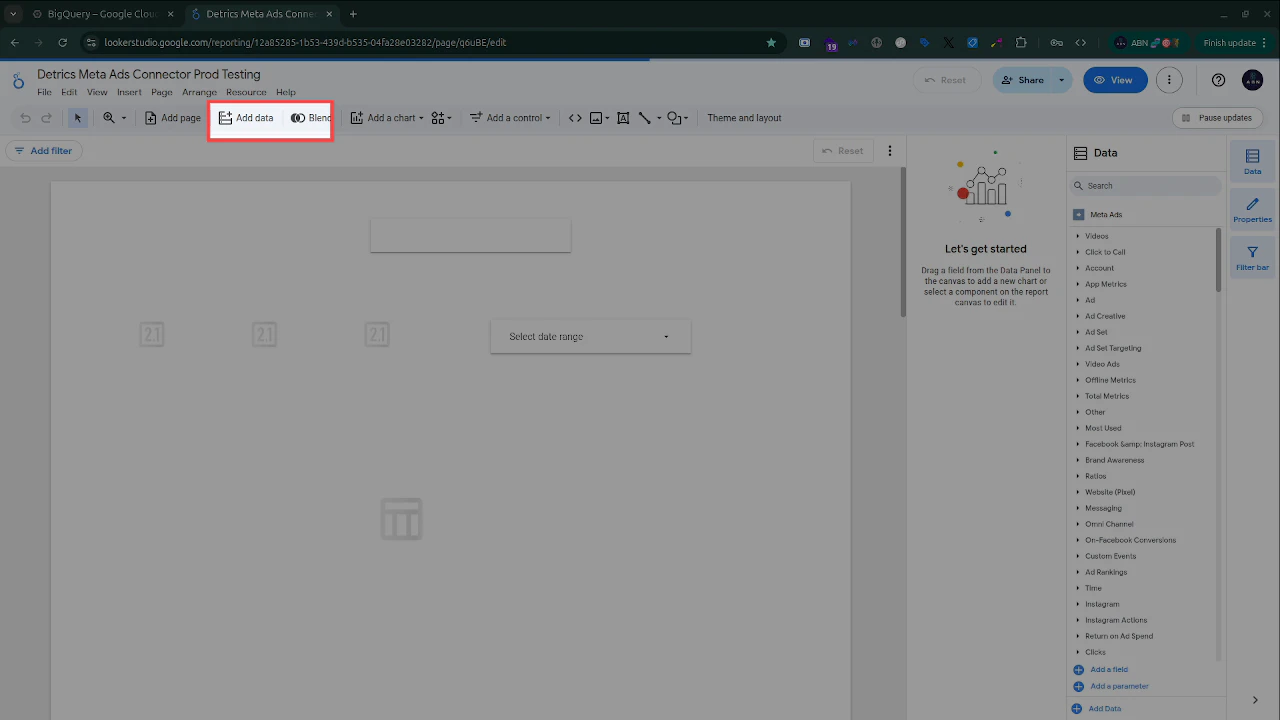Open the Resource menu
The height and width of the screenshot is (720, 1280).
[246, 91]
